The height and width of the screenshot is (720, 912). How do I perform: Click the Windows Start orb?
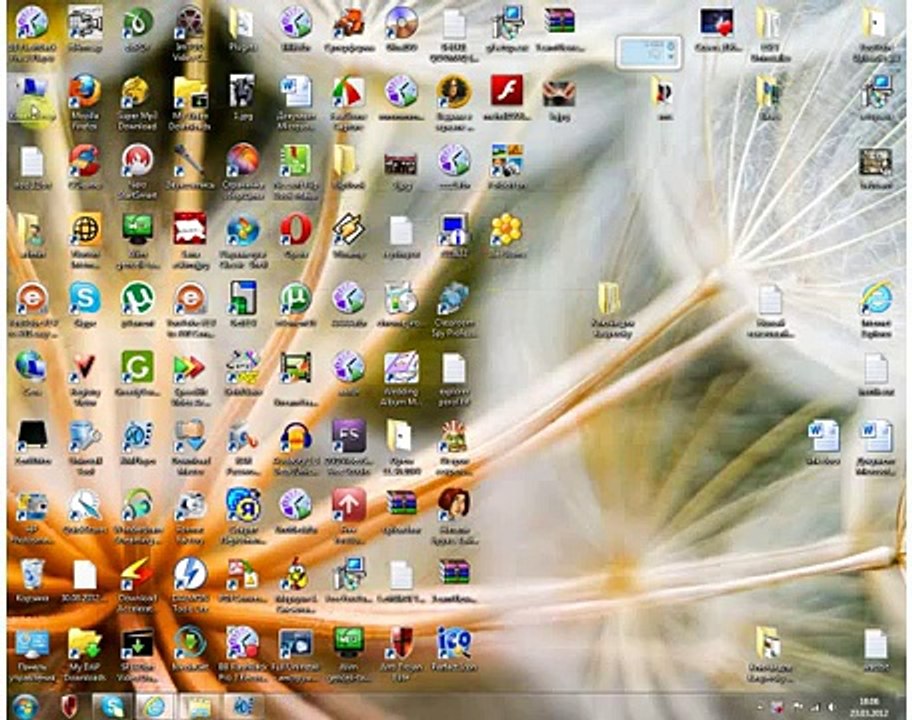(24, 707)
